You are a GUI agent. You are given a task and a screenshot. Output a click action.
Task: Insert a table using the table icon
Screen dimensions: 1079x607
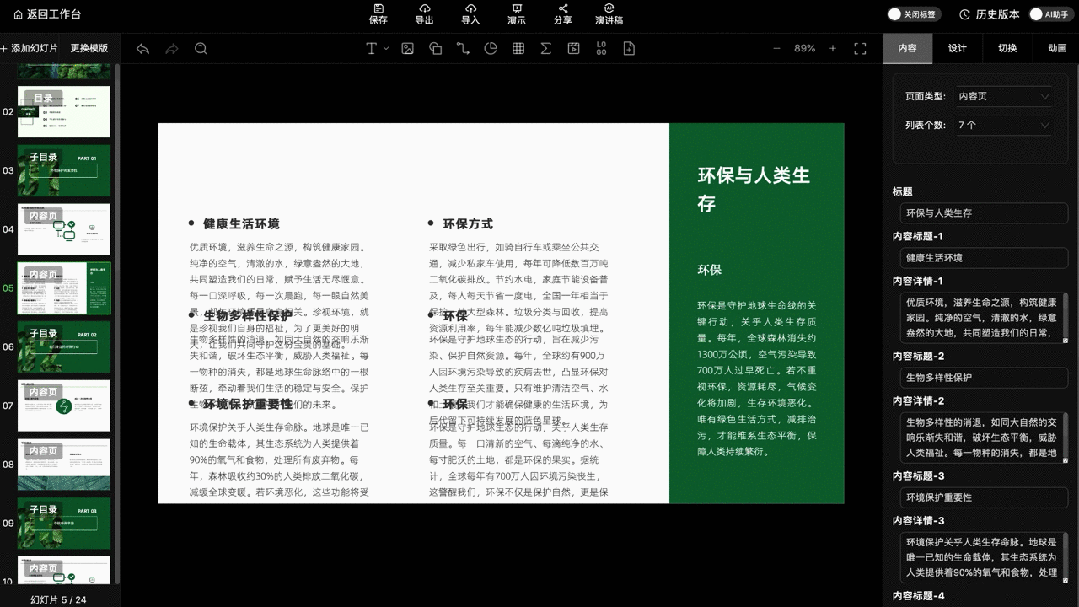[x=518, y=48]
